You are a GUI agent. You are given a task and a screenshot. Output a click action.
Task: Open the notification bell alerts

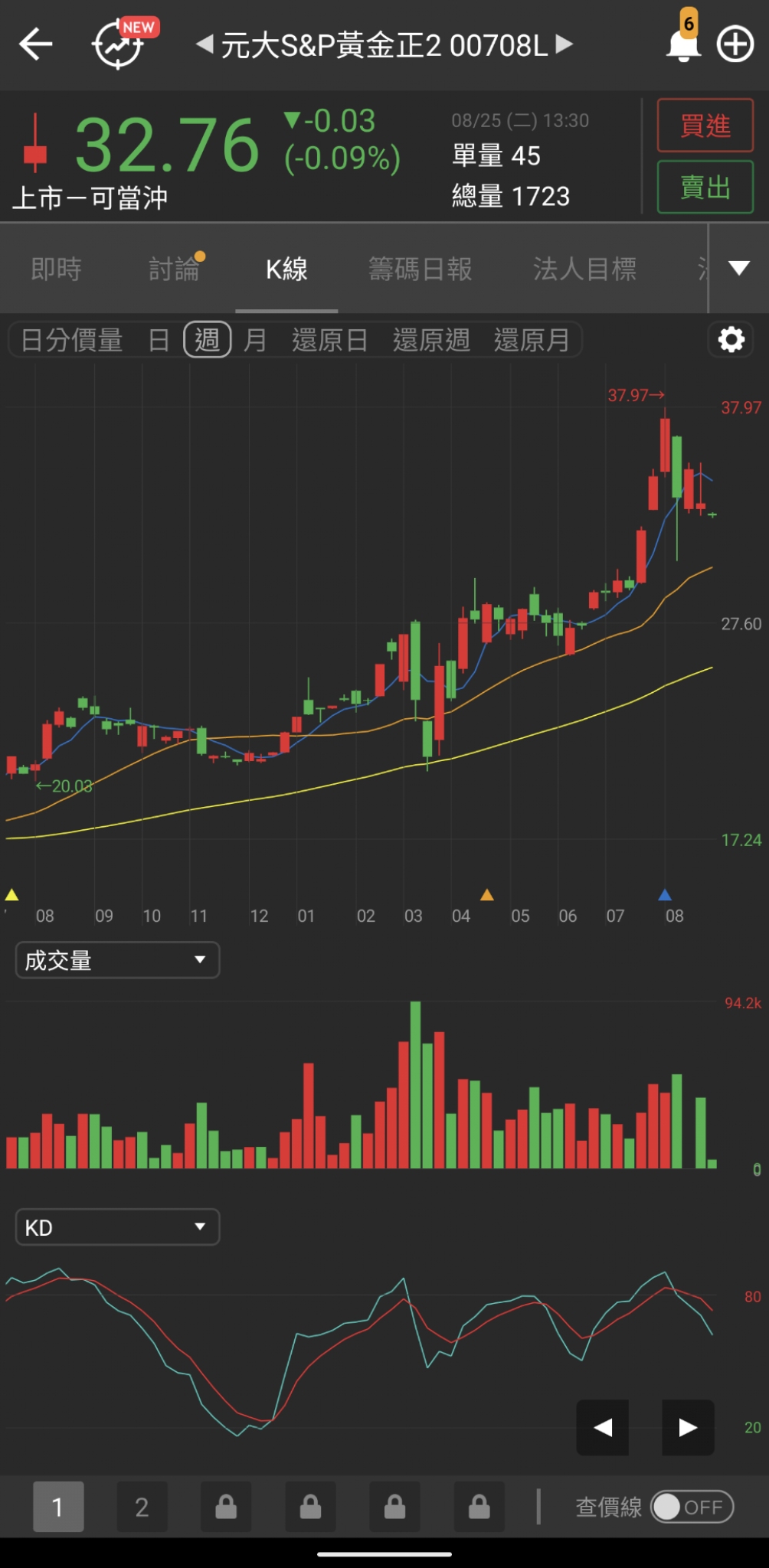coord(683,44)
